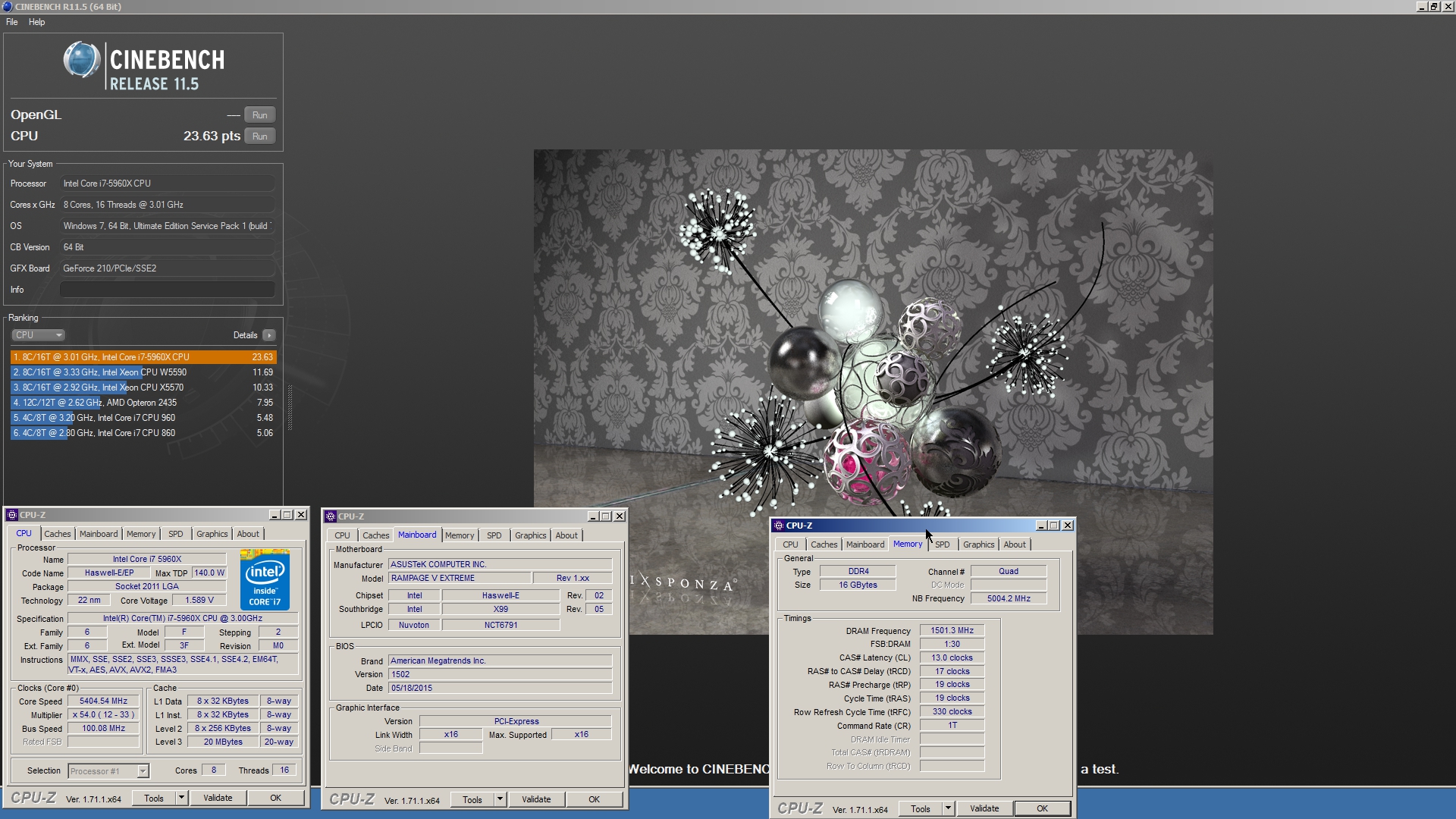Run the CPU benchmark
This screenshot has width=1456, height=819.
[x=260, y=136]
